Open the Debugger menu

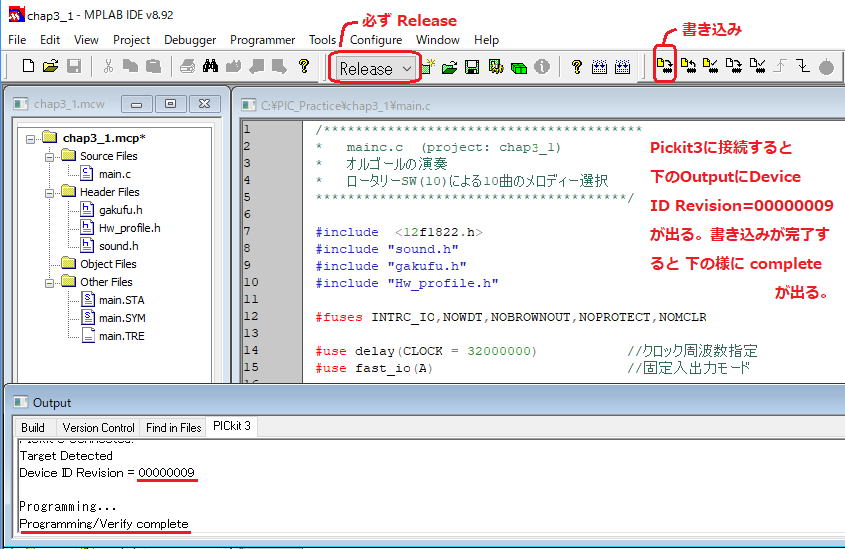point(190,40)
